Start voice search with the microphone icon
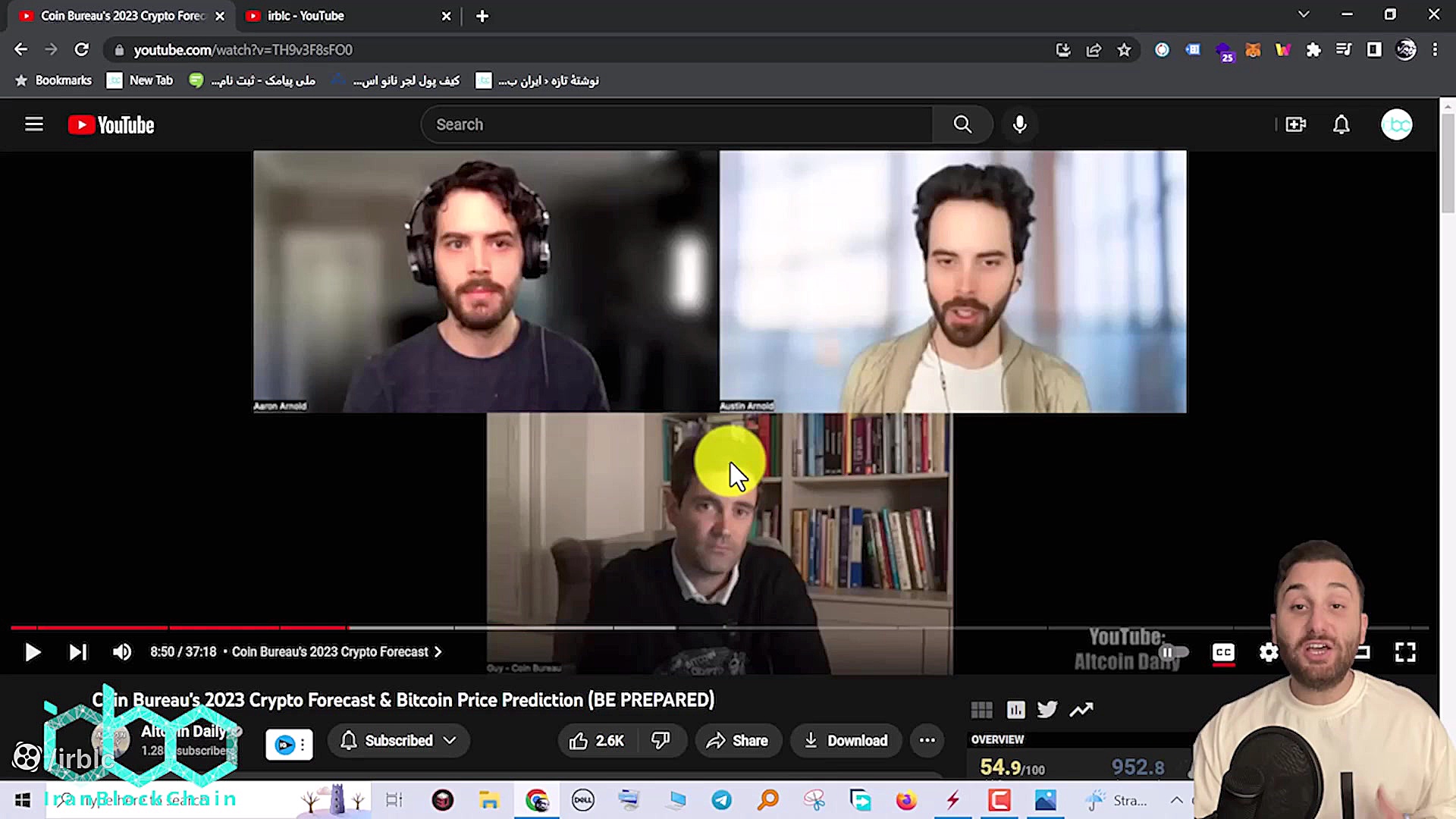Image resolution: width=1456 pixels, height=819 pixels. [1019, 124]
